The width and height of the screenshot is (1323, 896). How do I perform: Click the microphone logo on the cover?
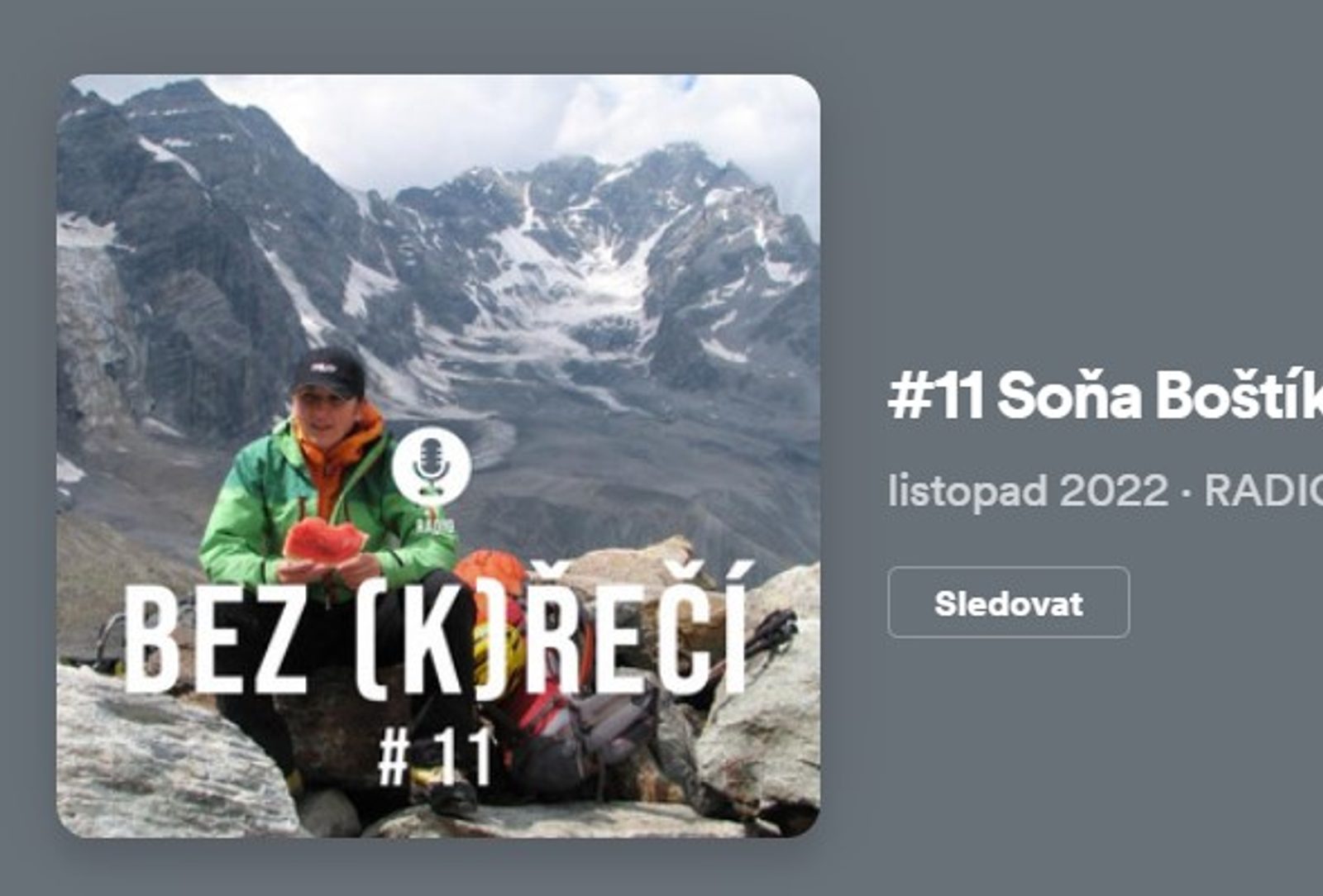click(x=432, y=466)
